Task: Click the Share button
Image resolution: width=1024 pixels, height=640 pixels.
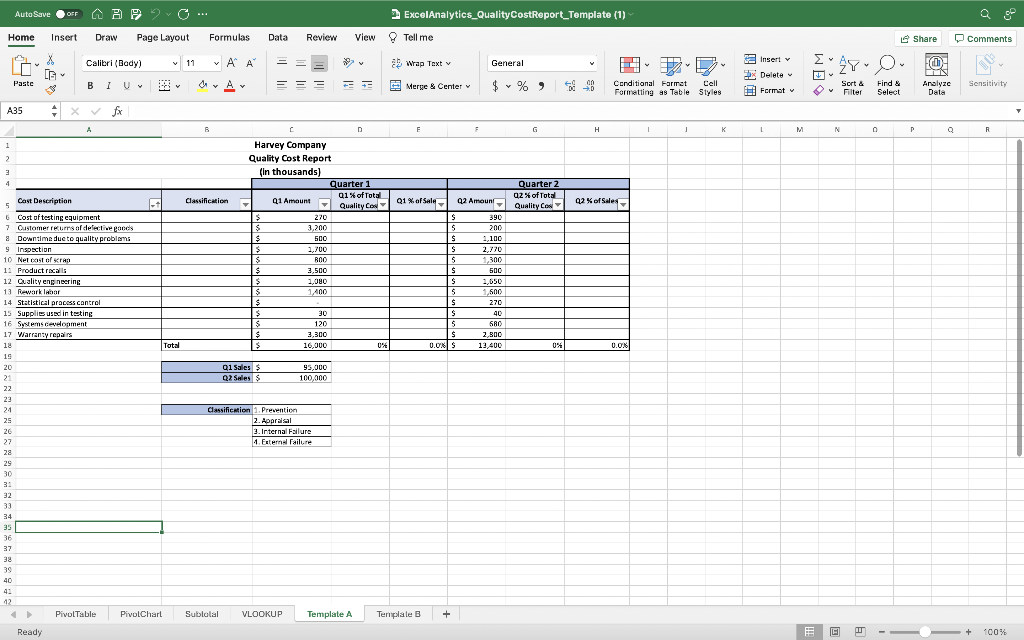Action: (x=916, y=37)
